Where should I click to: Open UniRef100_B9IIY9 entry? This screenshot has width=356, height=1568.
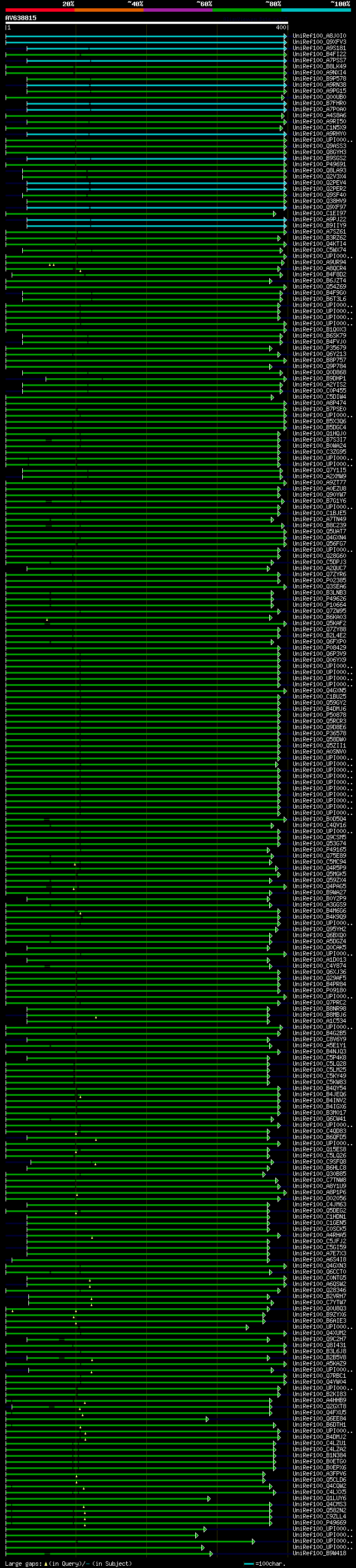tap(319, 226)
